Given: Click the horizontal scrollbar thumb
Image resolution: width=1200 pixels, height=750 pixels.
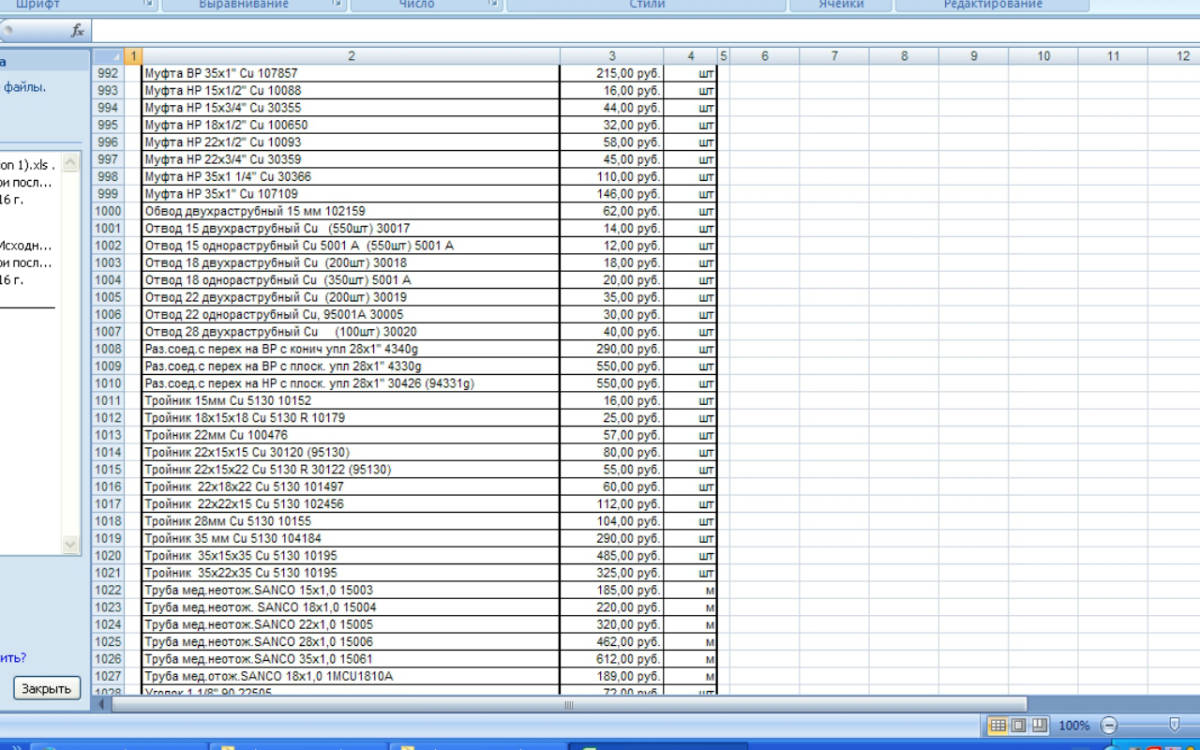Looking at the screenshot, I should point(568,704).
